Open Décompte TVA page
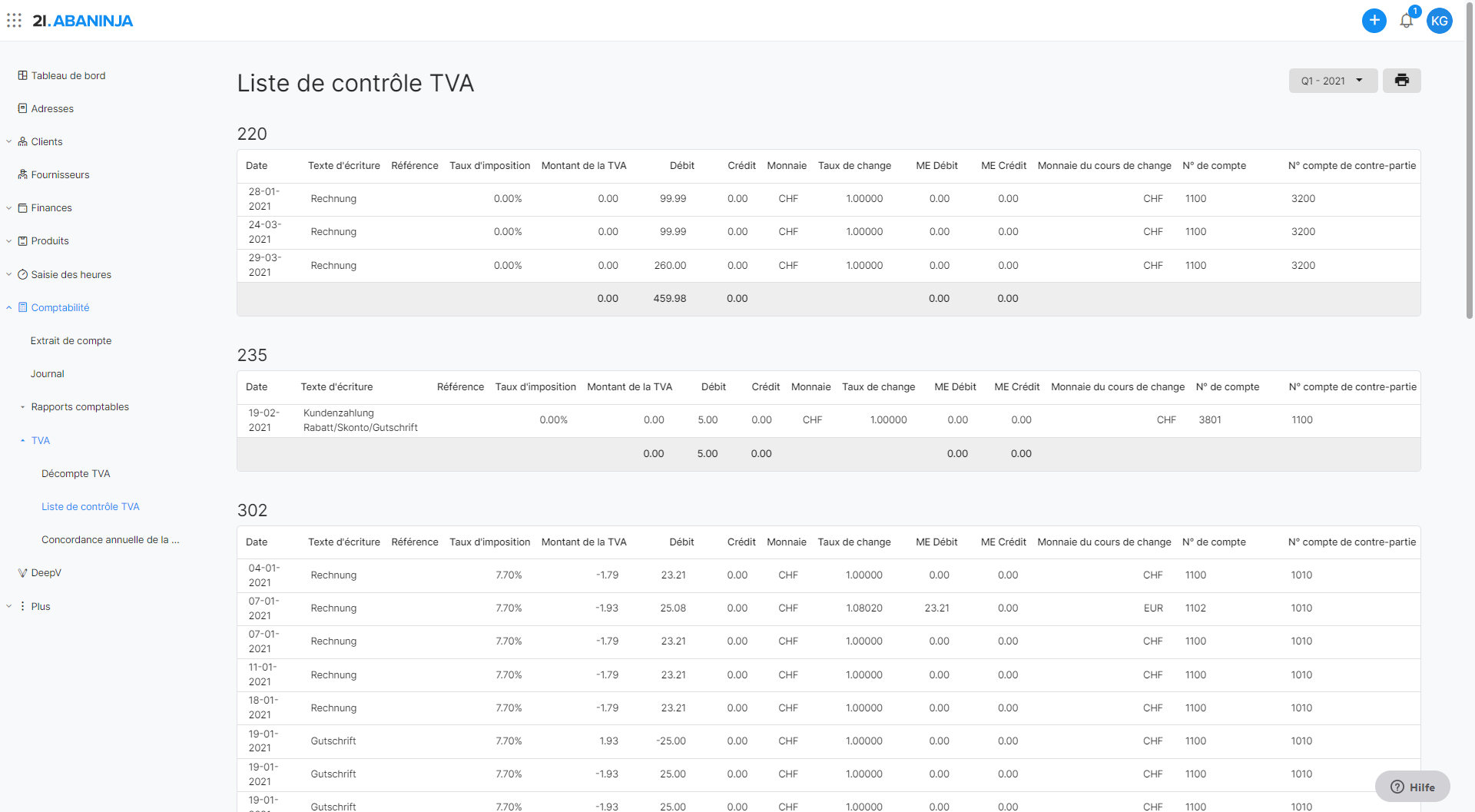 pos(75,474)
